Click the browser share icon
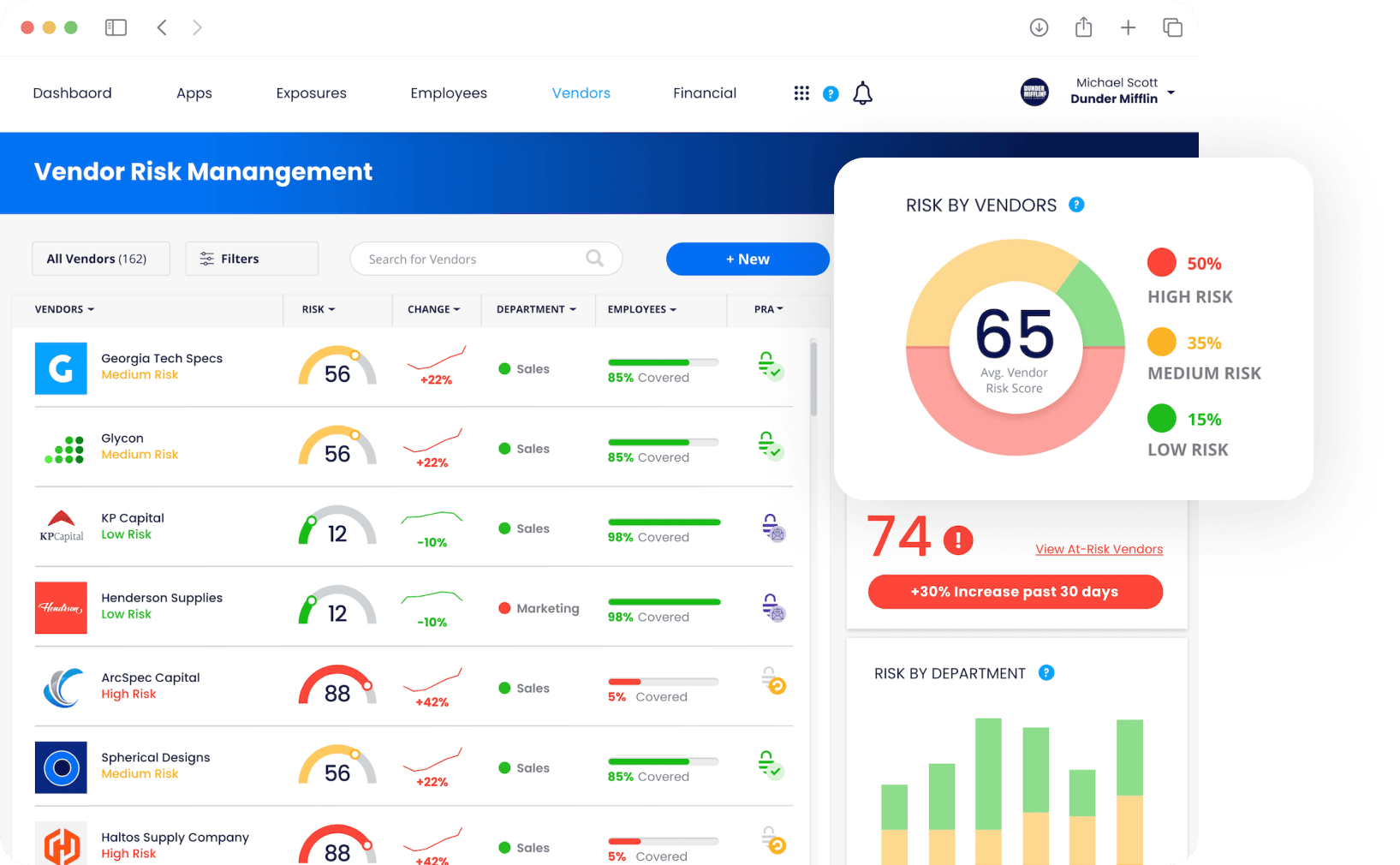 [1083, 27]
